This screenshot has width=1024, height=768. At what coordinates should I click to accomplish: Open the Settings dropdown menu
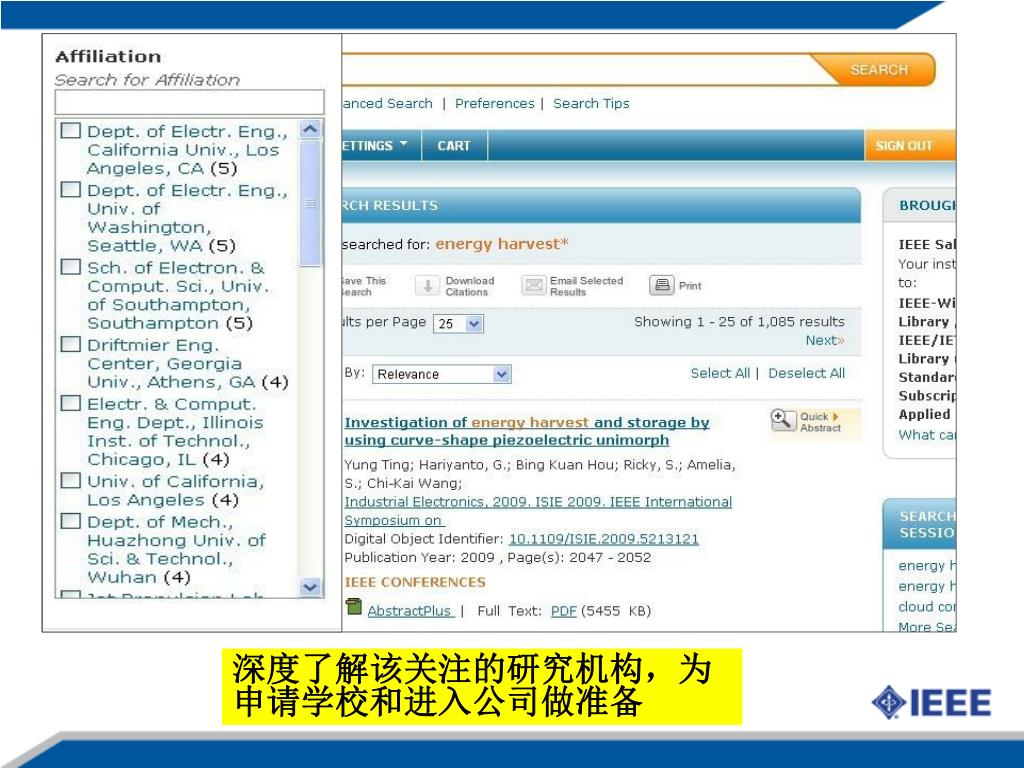pos(374,145)
